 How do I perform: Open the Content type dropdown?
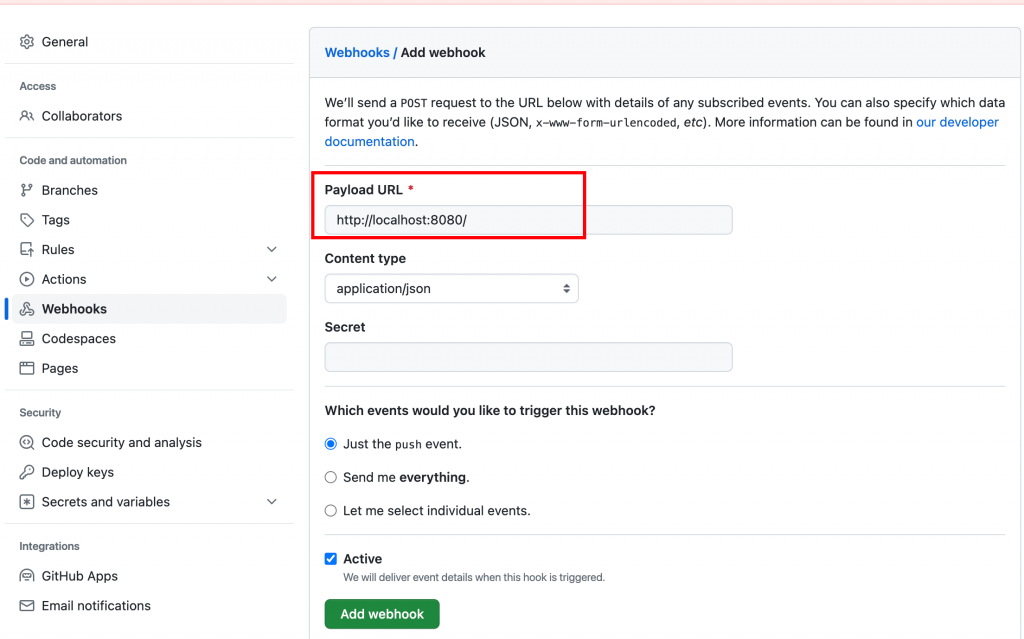[x=451, y=289]
